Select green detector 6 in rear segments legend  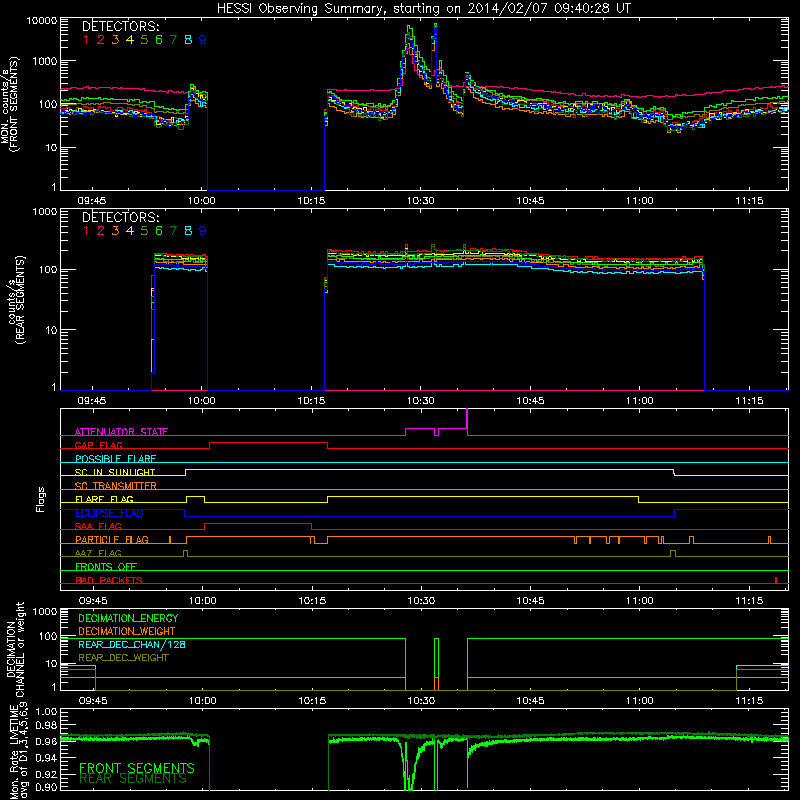pos(159,231)
